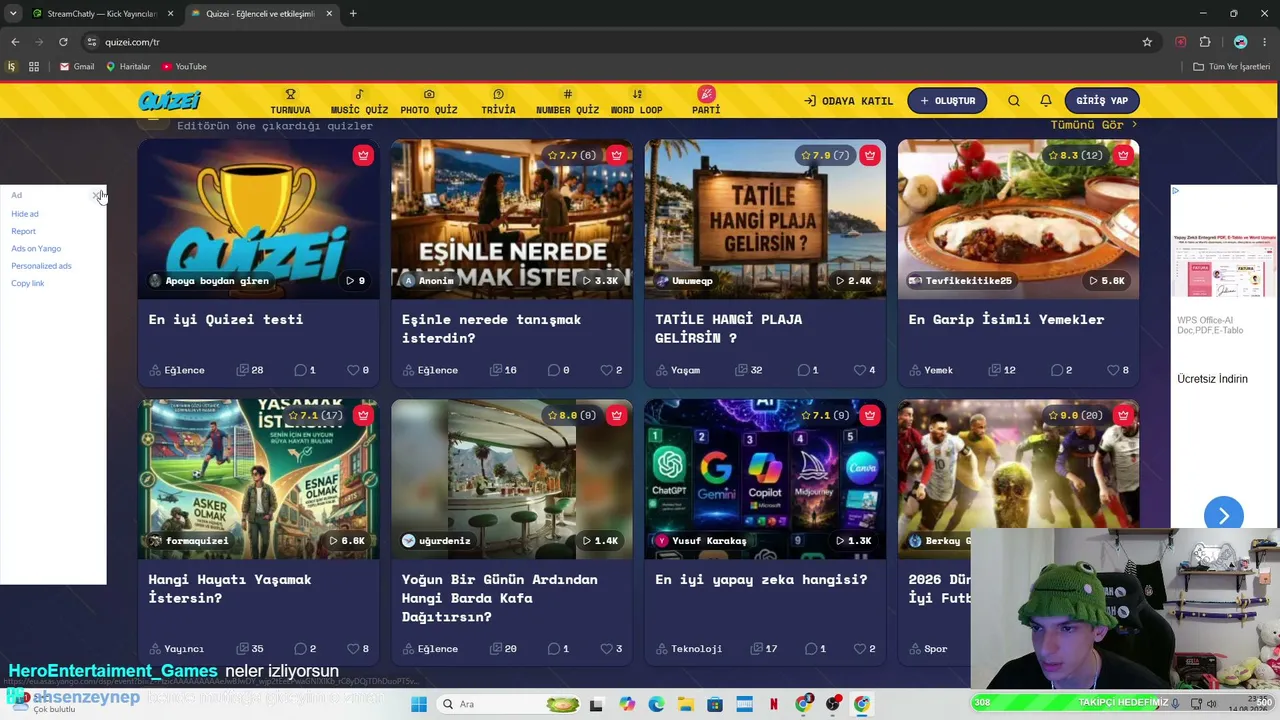Click the 'Yaşam' category tag
1280x720 pixels.
(x=678, y=370)
